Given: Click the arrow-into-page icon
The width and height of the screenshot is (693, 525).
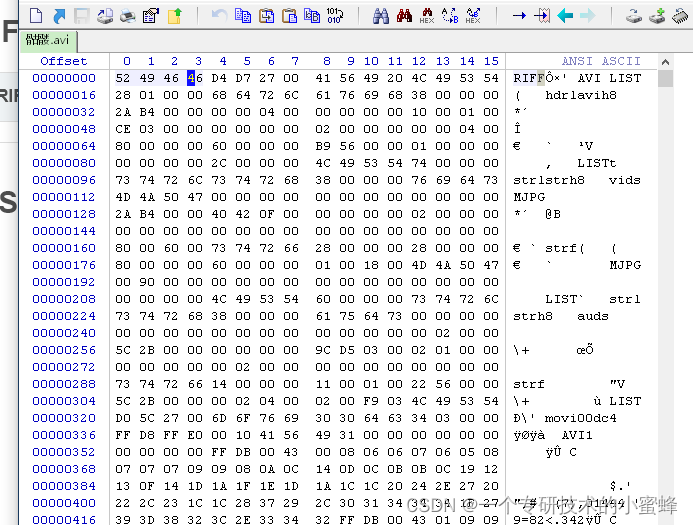Looking at the screenshot, I should coord(542,16).
